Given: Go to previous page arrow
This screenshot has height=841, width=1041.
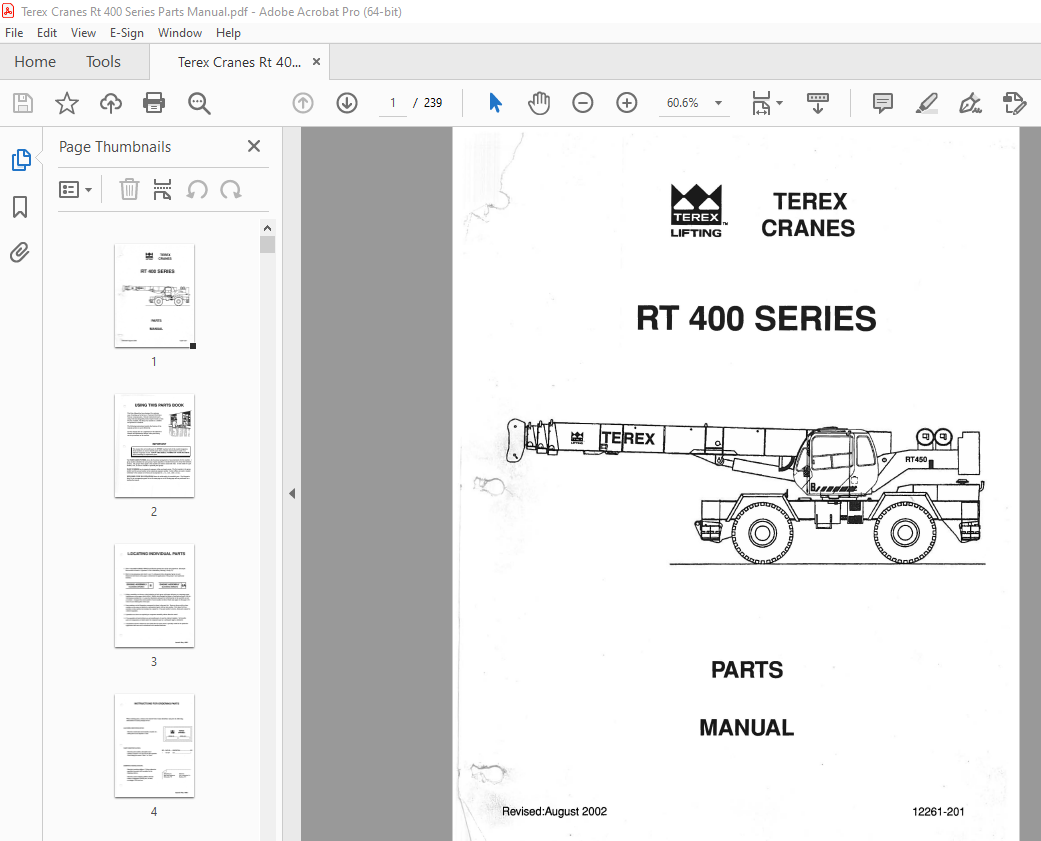Looking at the screenshot, I should (x=303, y=103).
